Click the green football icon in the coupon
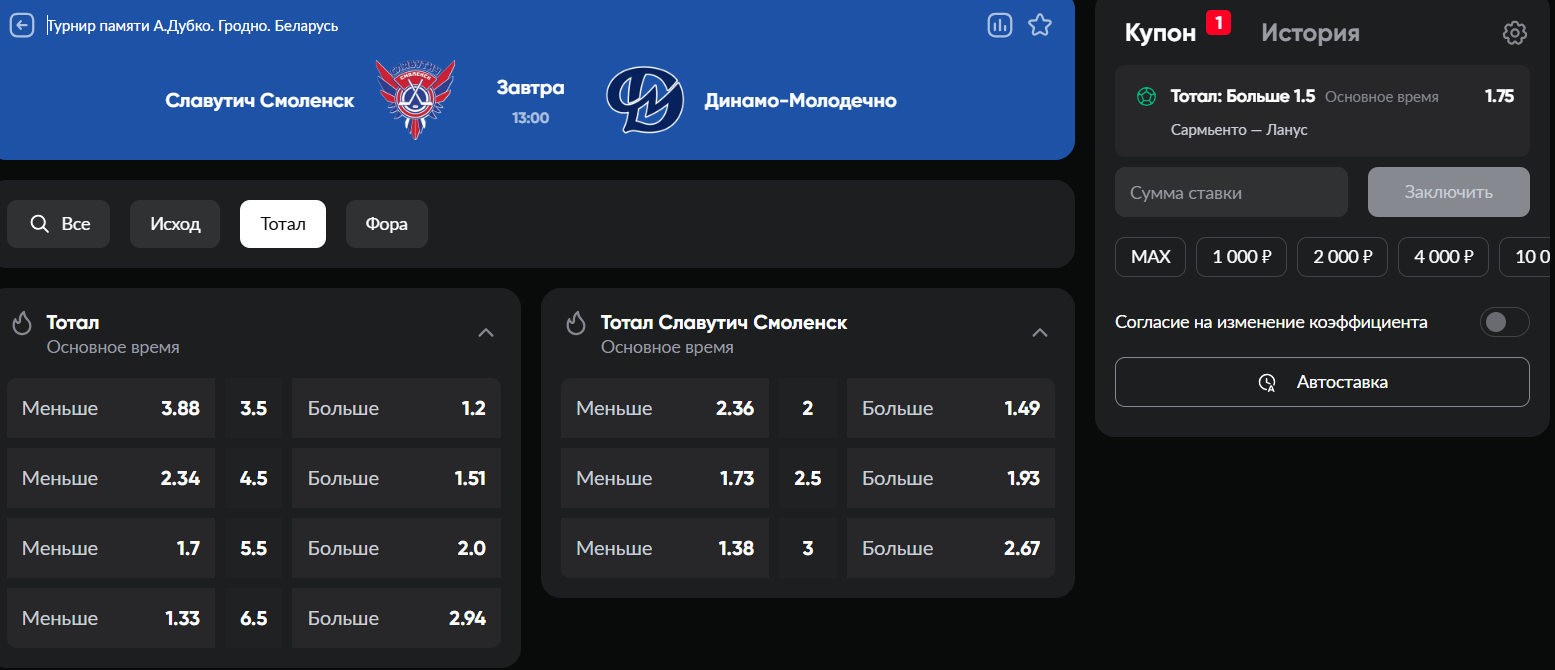This screenshot has width=1555, height=670. (x=1146, y=97)
